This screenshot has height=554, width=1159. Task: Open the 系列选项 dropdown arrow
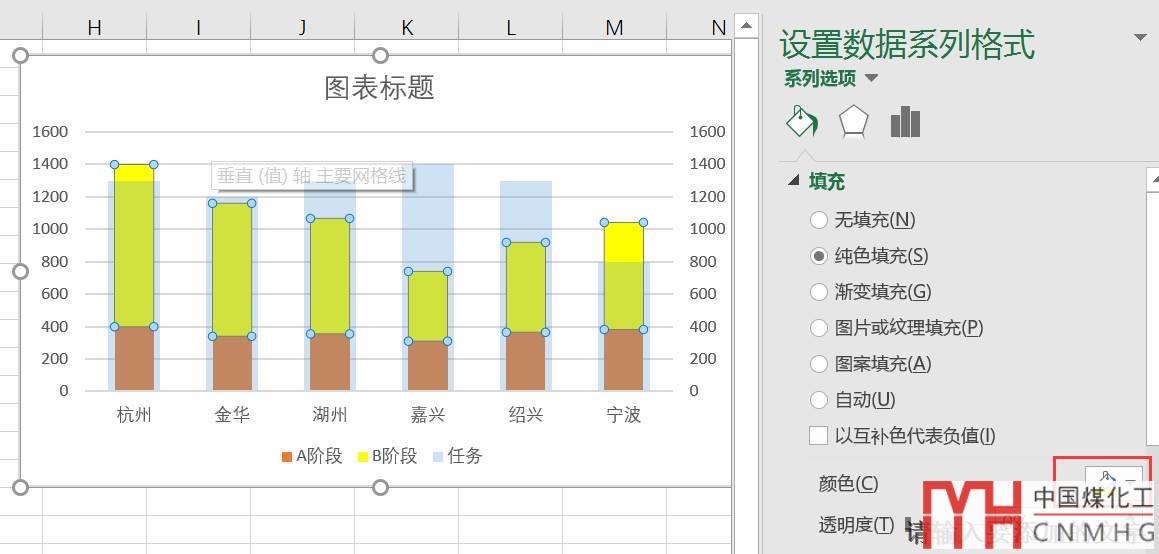pyautogui.click(x=871, y=78)
